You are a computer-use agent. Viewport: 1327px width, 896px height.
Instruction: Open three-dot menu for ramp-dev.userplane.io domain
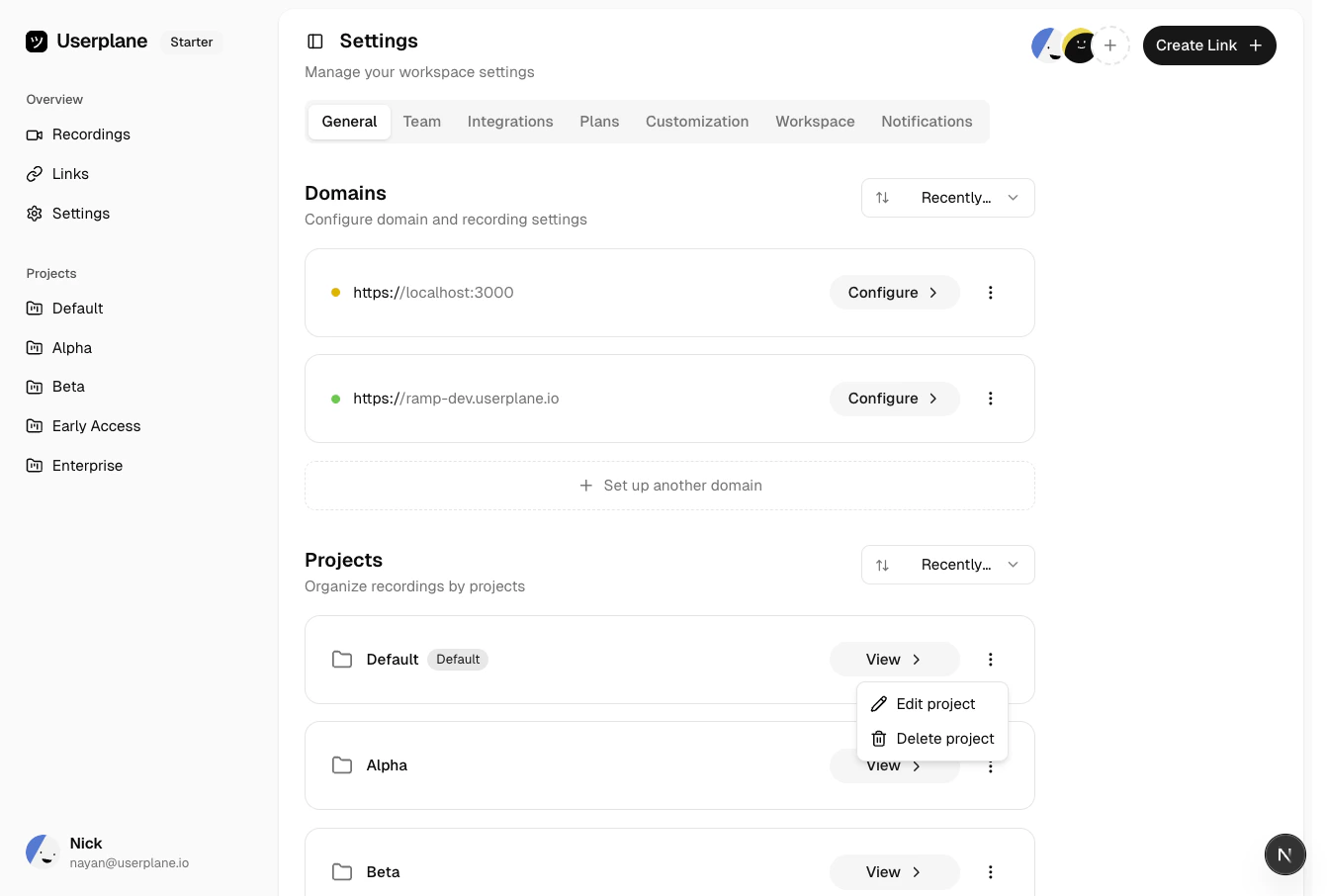(990, 399)
